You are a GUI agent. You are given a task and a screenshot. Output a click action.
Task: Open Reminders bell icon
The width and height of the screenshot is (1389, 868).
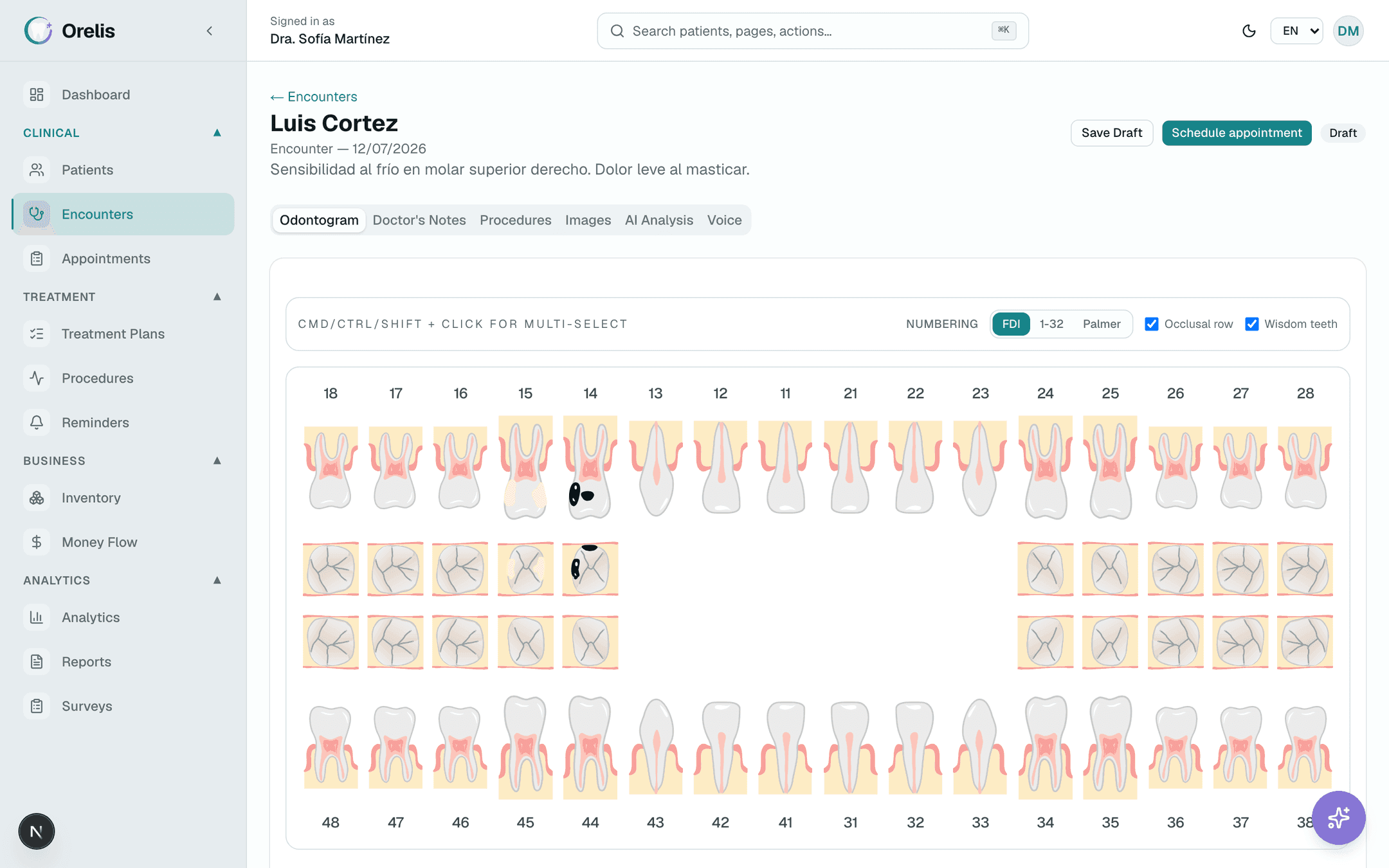pos(37,422)
